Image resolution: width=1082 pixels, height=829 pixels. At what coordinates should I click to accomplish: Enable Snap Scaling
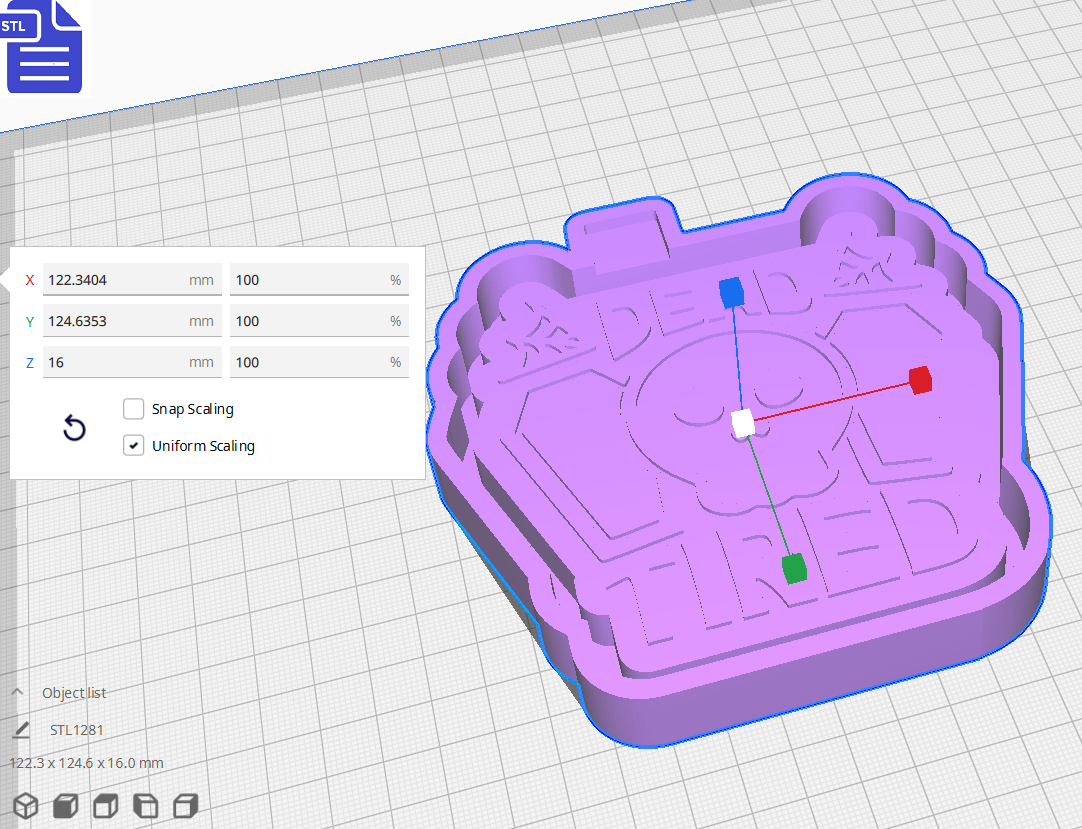[133, 408]
